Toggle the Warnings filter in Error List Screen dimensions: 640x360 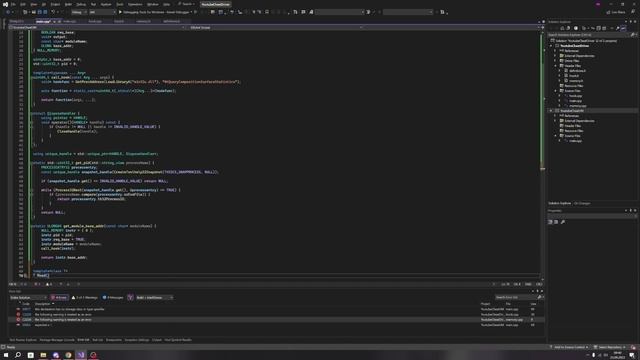pos(84,298)
